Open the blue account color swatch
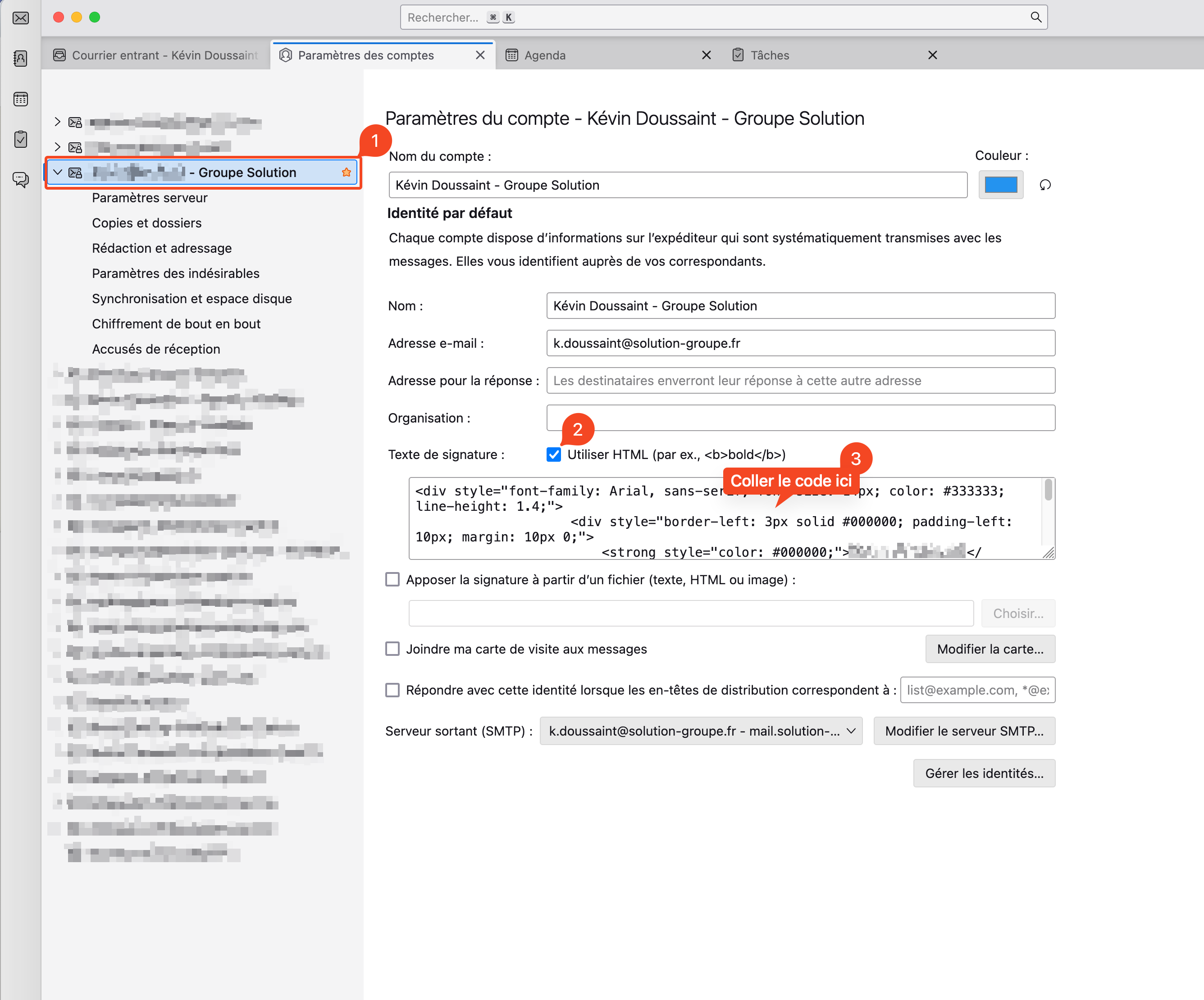The image size is (1204, 1000). point(1000,185)
